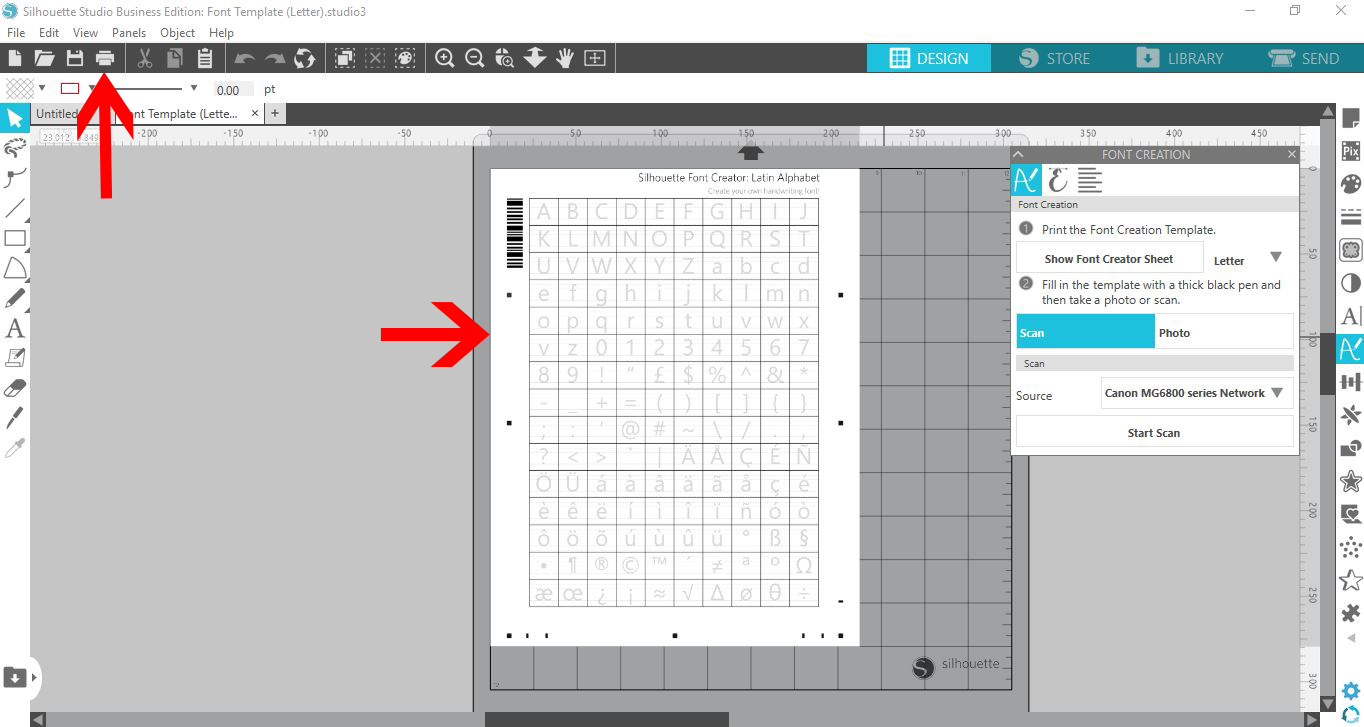Expand the fill pattern dropdown arrow
Viewport: 1364px width, 727px height.
(42, 88)
